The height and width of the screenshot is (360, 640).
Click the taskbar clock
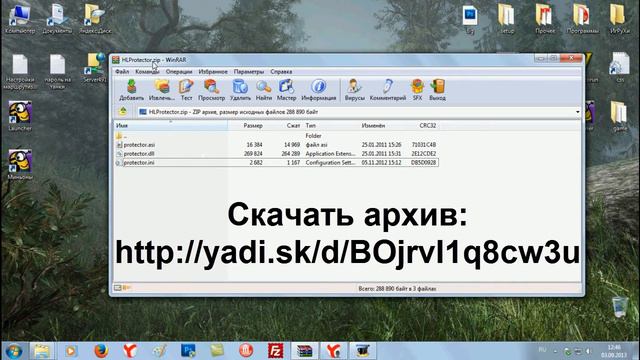[614, 351]
